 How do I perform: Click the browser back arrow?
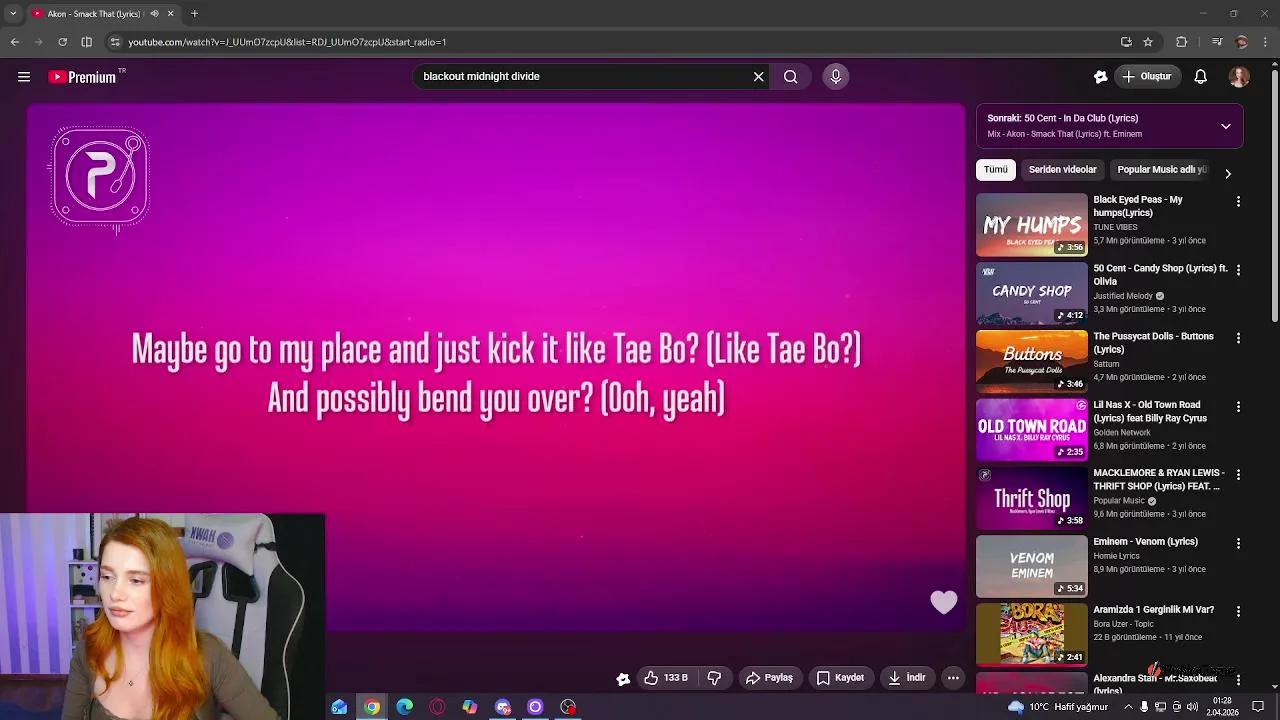(x=14, y=42)
